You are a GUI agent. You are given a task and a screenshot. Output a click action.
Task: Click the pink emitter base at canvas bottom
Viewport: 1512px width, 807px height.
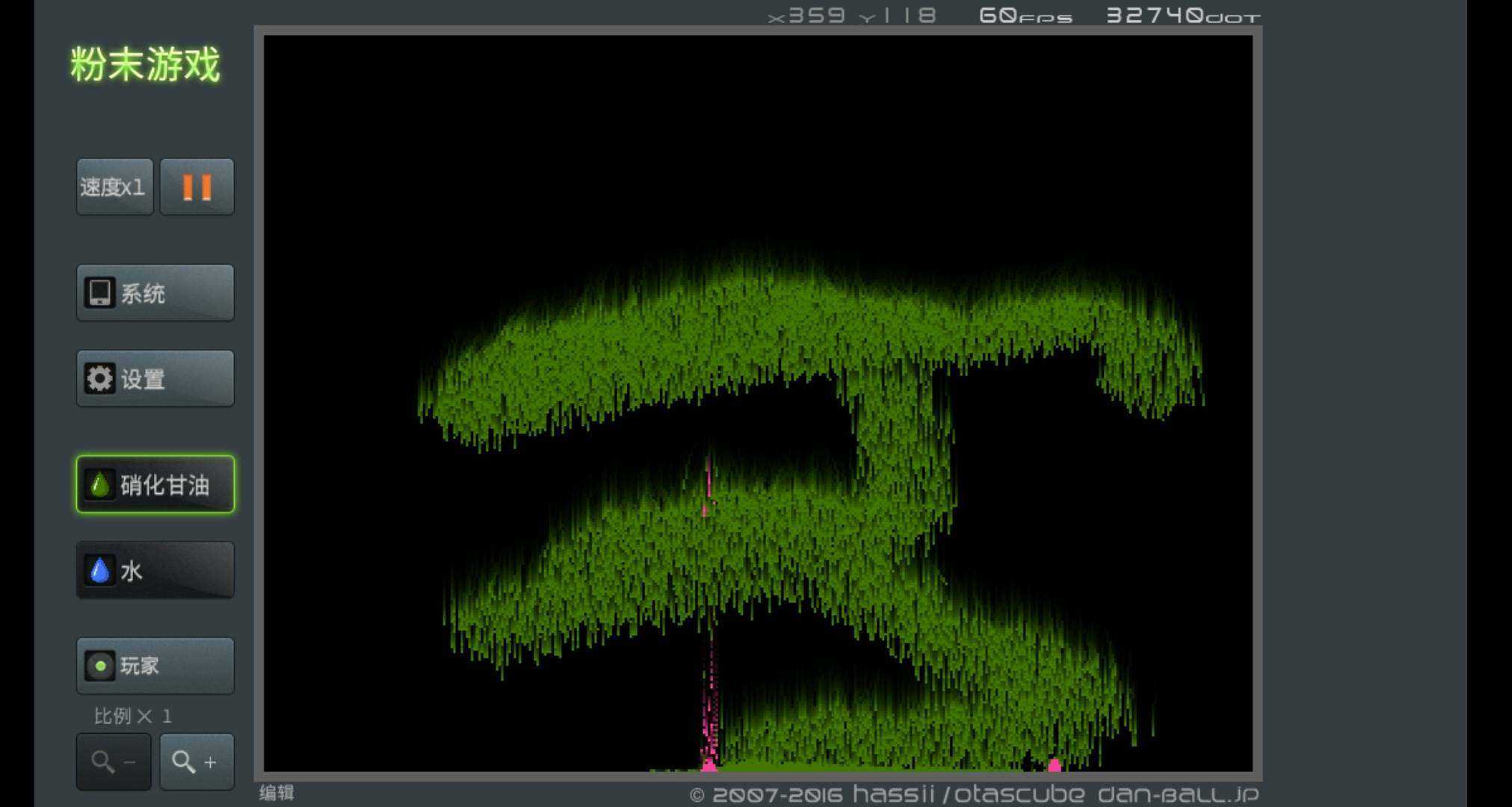tap(709, 764)
